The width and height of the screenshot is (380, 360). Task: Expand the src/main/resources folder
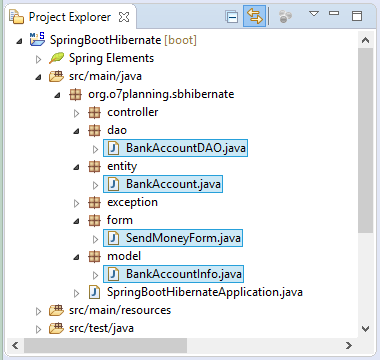point(38,311)
